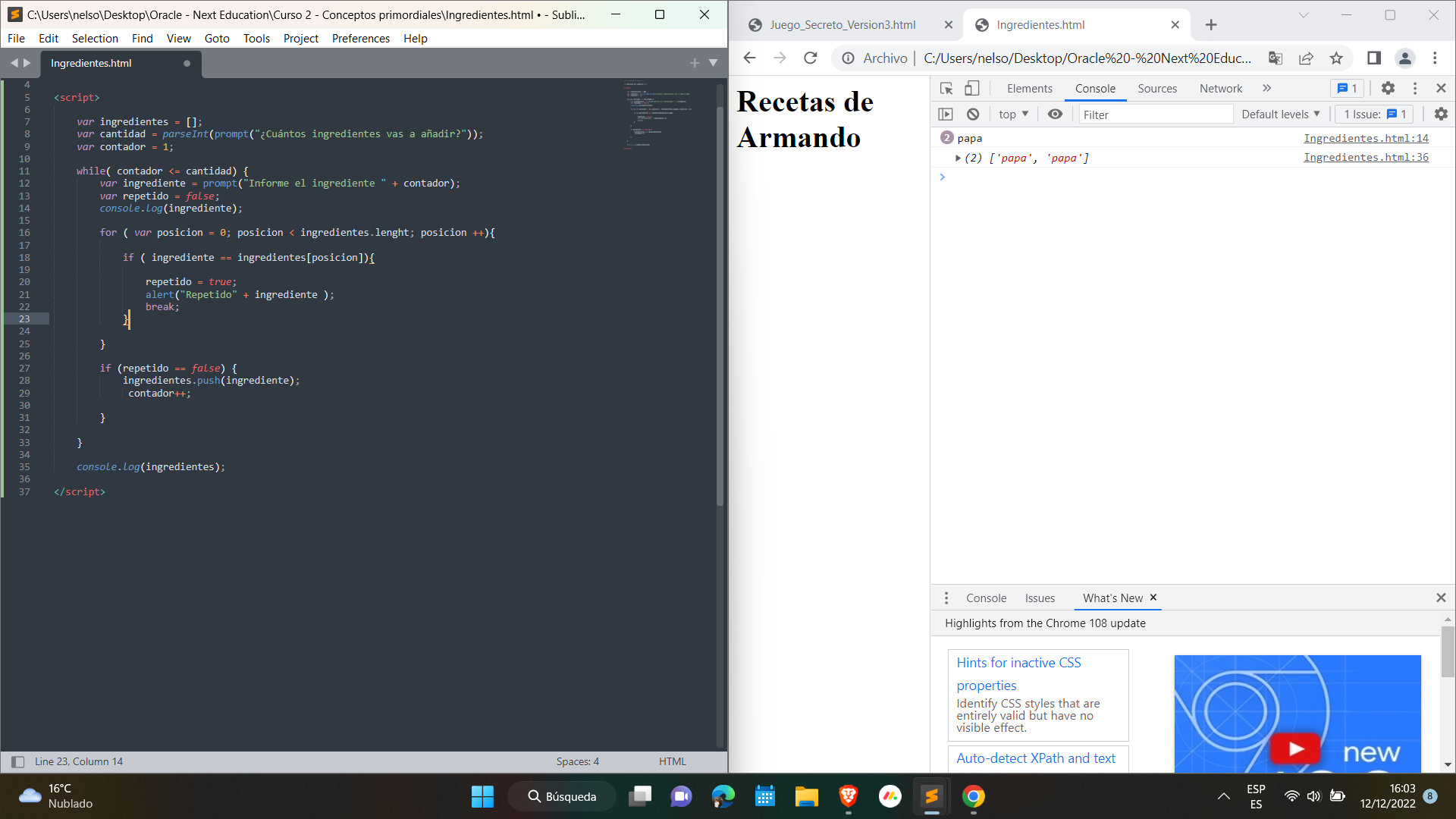This screenshot has width=1456, height=819.
Task: Open the Windows Start menu
Action: [x=482, y=797]
